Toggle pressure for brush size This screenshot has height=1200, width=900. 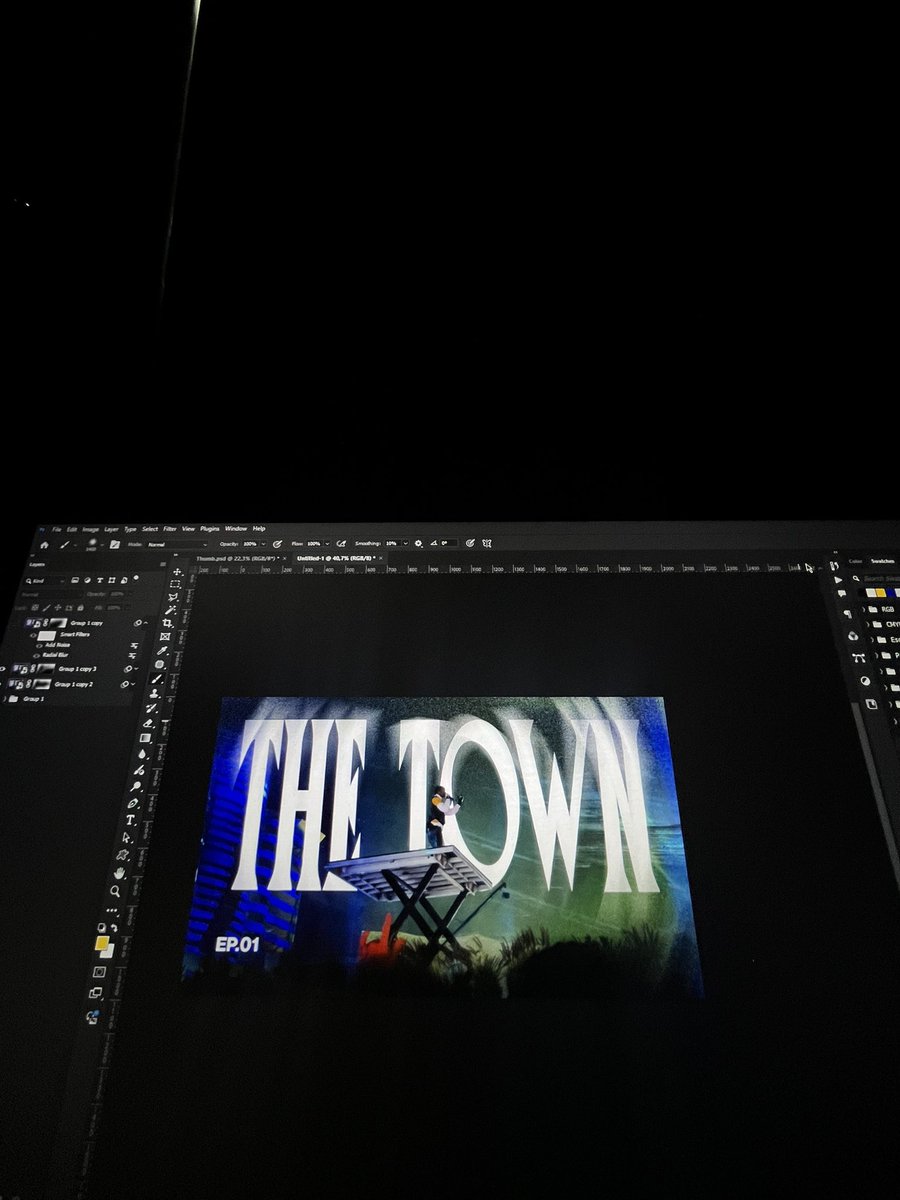(x=469, y=544)
